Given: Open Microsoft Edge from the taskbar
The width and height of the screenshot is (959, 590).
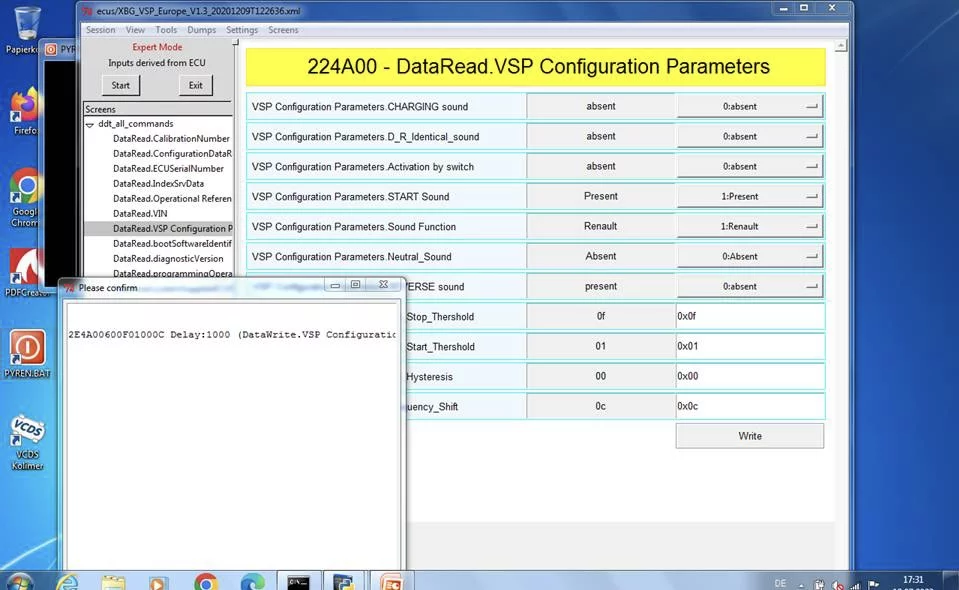Looking at the screenshot, I should click(x=252, y=583).
